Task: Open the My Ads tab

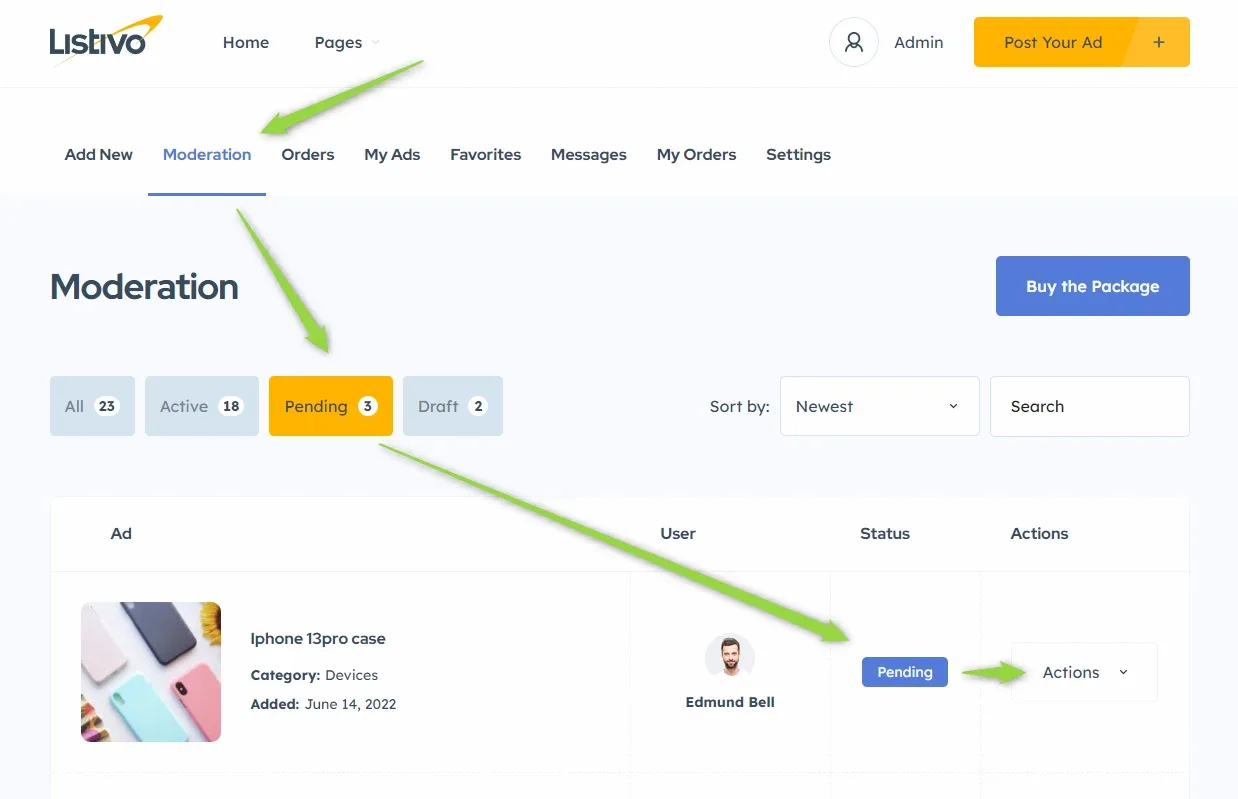Action: (392, 155)
